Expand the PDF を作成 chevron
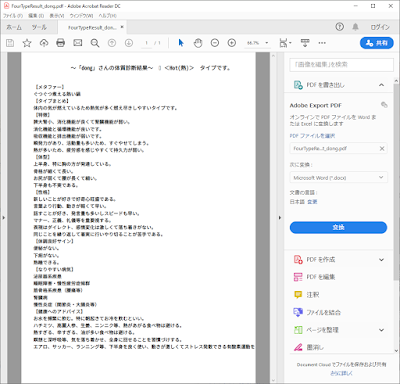Screen dimensions: 400x384 (x=381, y=260)
